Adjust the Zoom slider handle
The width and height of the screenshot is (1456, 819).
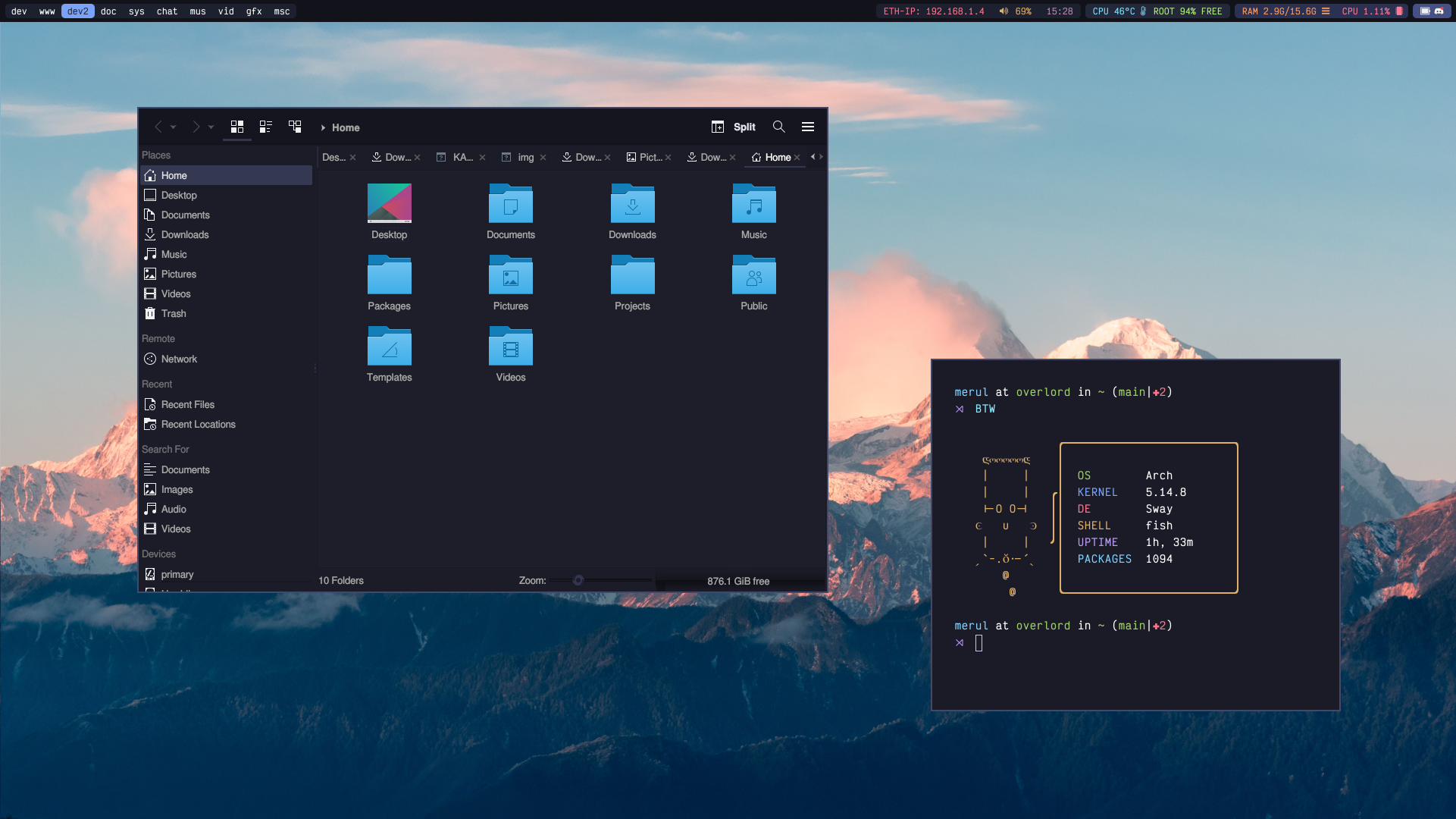[578, 580]
